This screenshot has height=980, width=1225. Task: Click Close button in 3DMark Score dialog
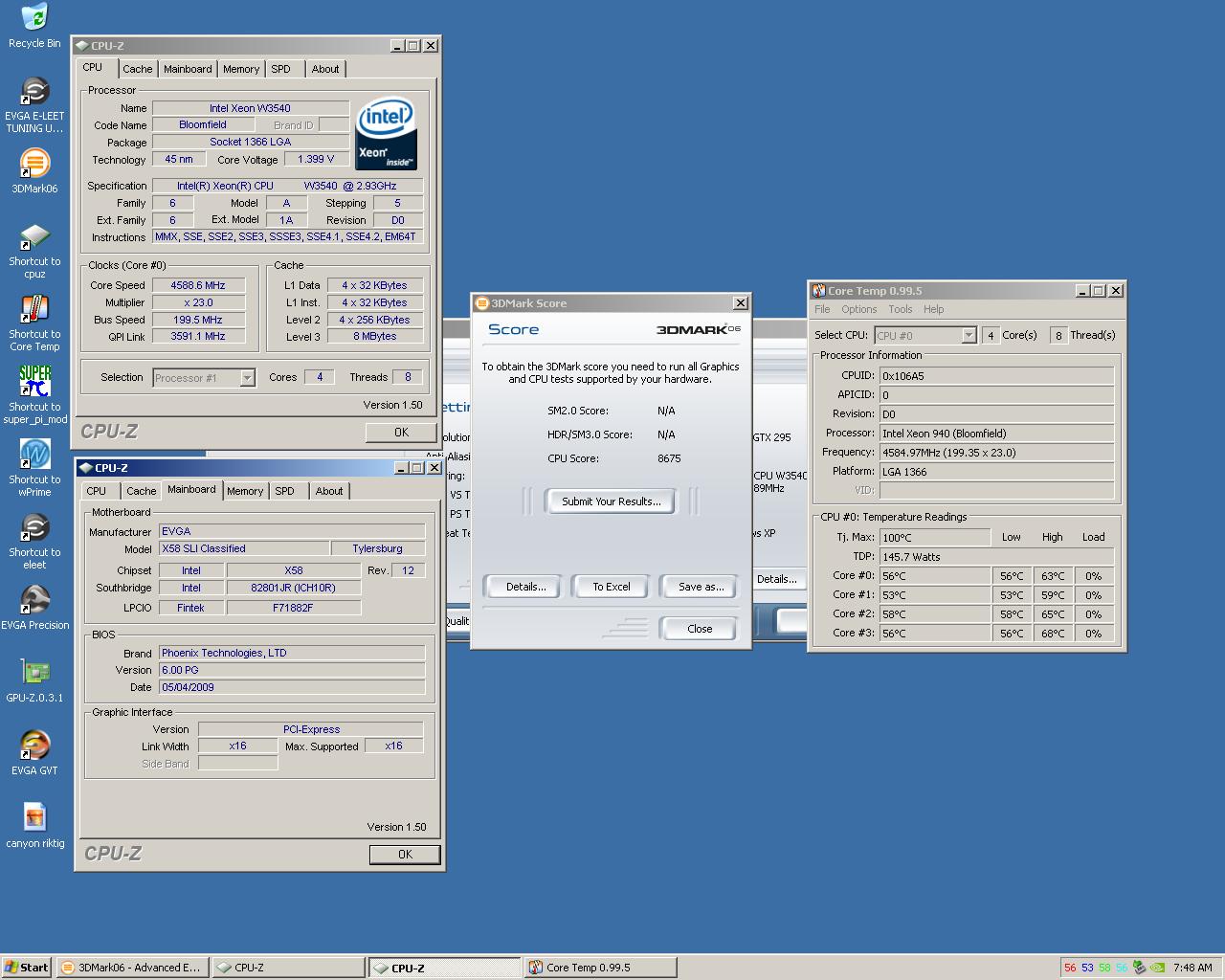coord(699,629)
